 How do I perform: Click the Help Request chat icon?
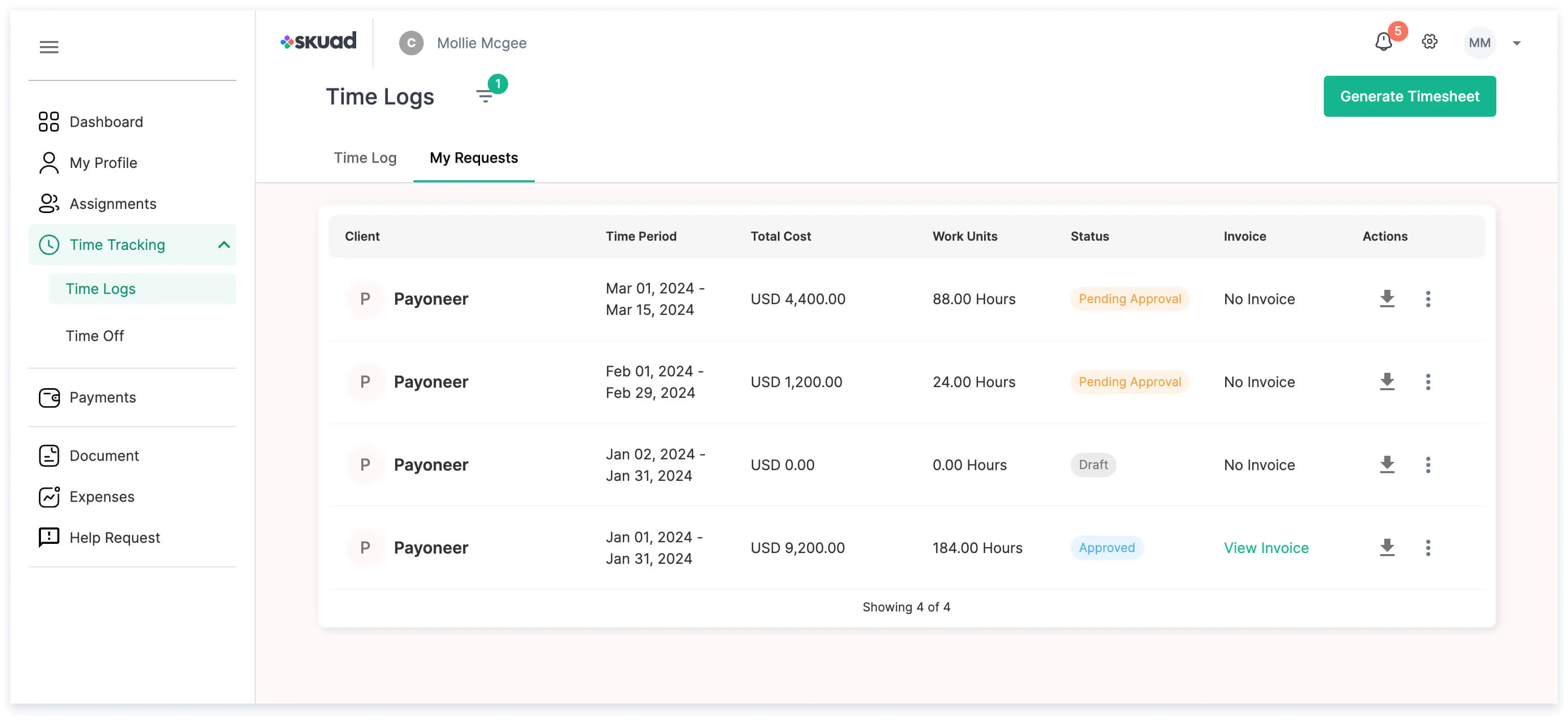tap(49, 537)
